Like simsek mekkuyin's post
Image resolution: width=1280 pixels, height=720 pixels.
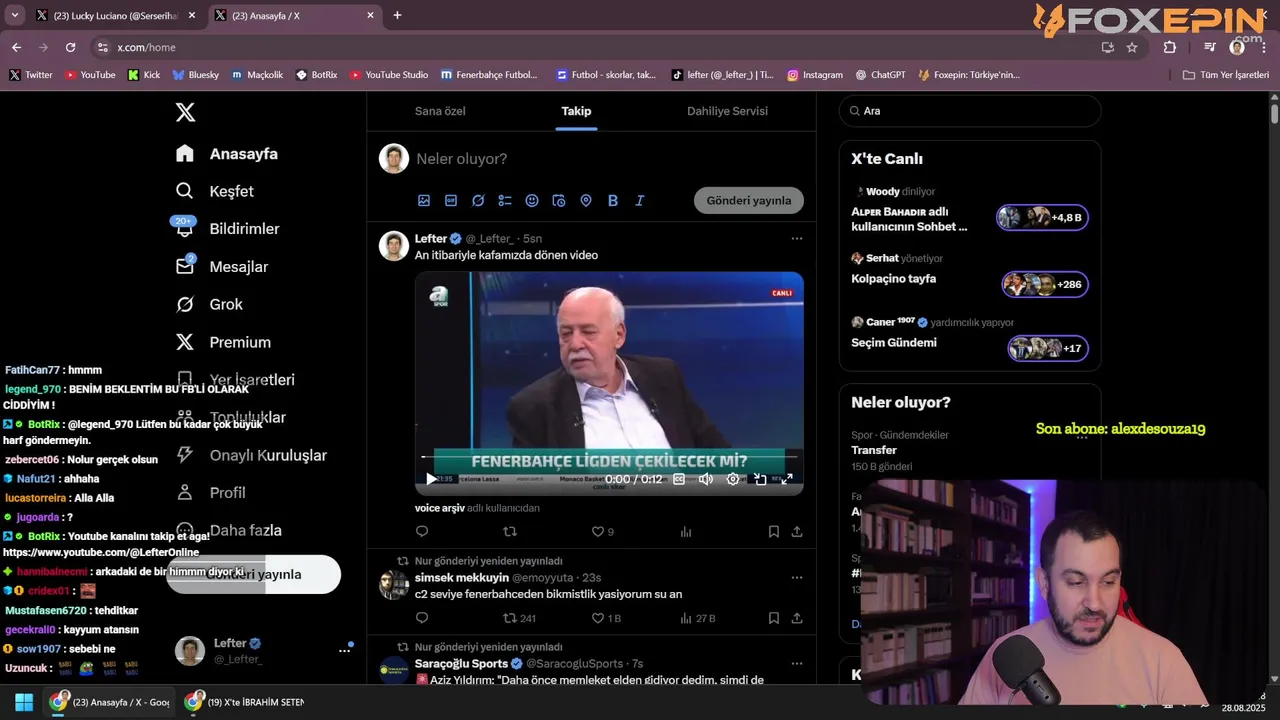598,618
